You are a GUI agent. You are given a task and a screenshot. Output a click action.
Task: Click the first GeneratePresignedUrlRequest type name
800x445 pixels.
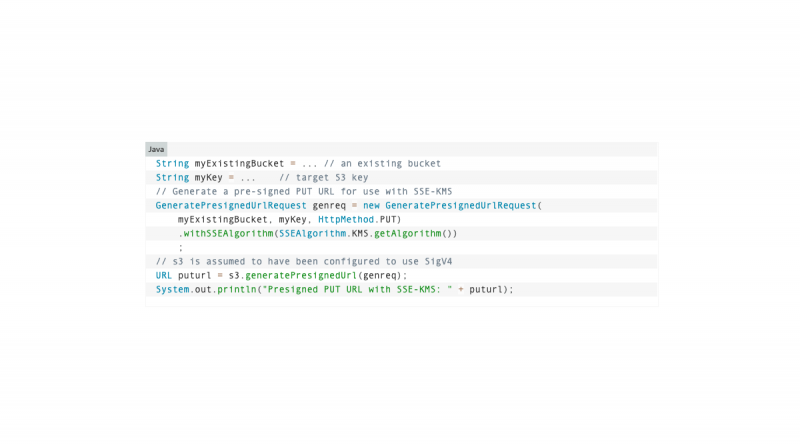[x=231, y=205]
